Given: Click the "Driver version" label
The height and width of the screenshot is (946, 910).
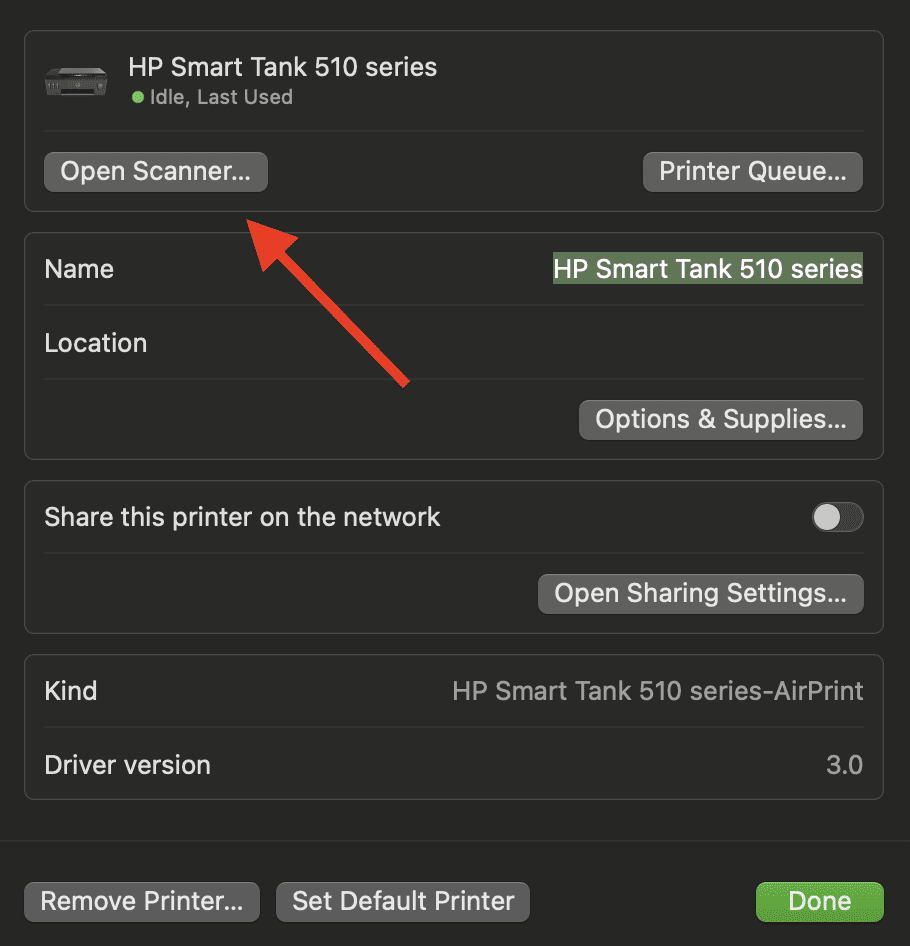Looking at the screenshot, I should [128, 765].
